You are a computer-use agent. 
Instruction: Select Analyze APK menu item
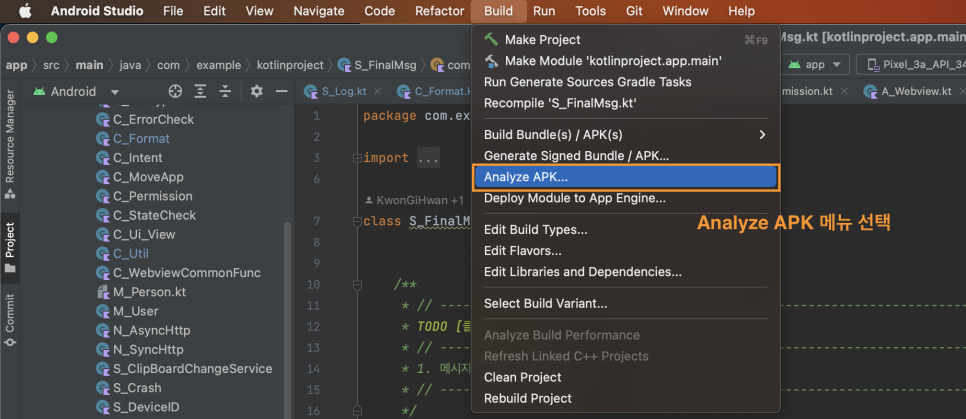pyautogui.click(x=626, y=177)
